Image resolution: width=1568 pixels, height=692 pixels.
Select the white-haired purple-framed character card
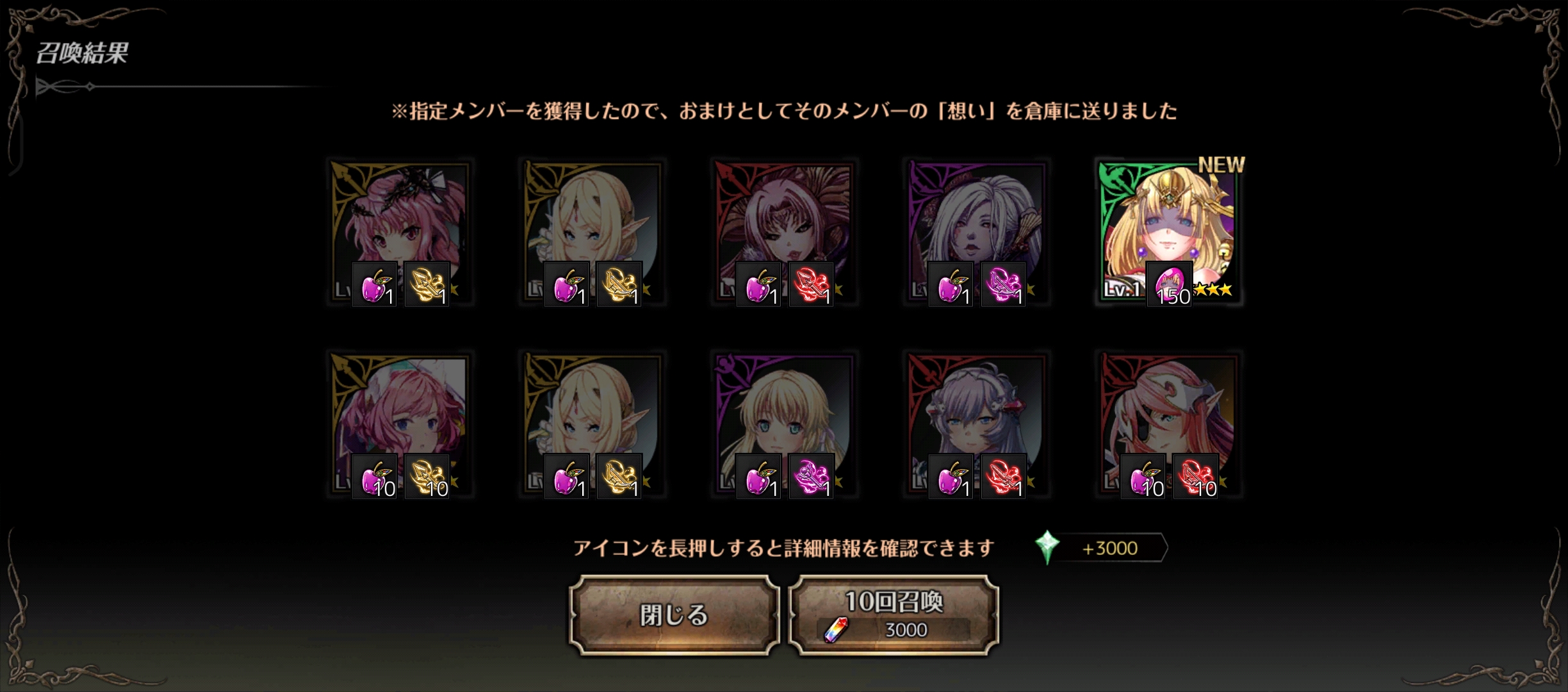pos(977,232)
